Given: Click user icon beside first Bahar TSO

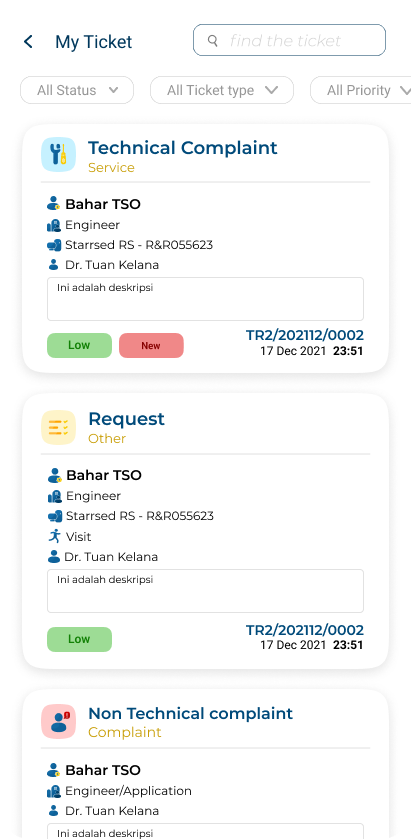Looking at the screenshot, I should tap(53, 203).
